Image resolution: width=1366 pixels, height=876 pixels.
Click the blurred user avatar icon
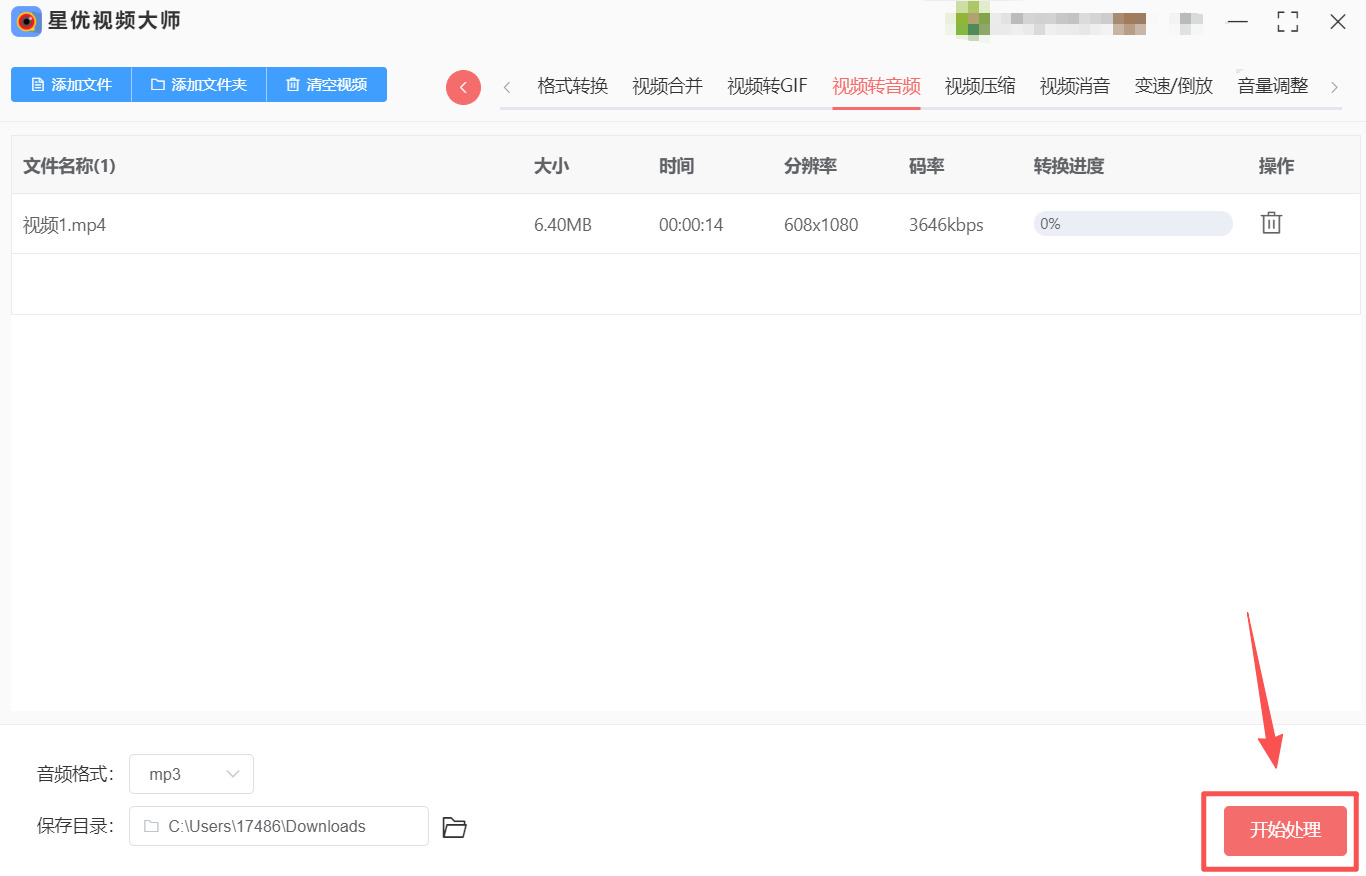tap(972, 21)
